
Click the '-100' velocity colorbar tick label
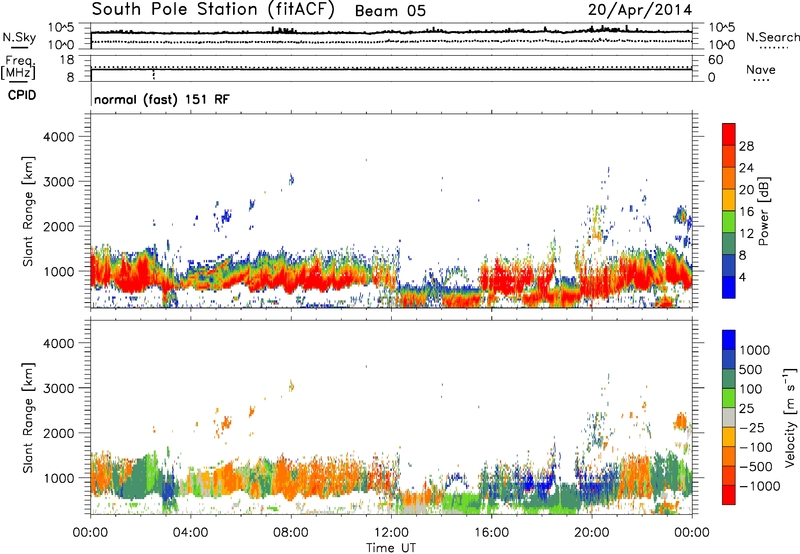pyautogui.click(x=756, y=447)
